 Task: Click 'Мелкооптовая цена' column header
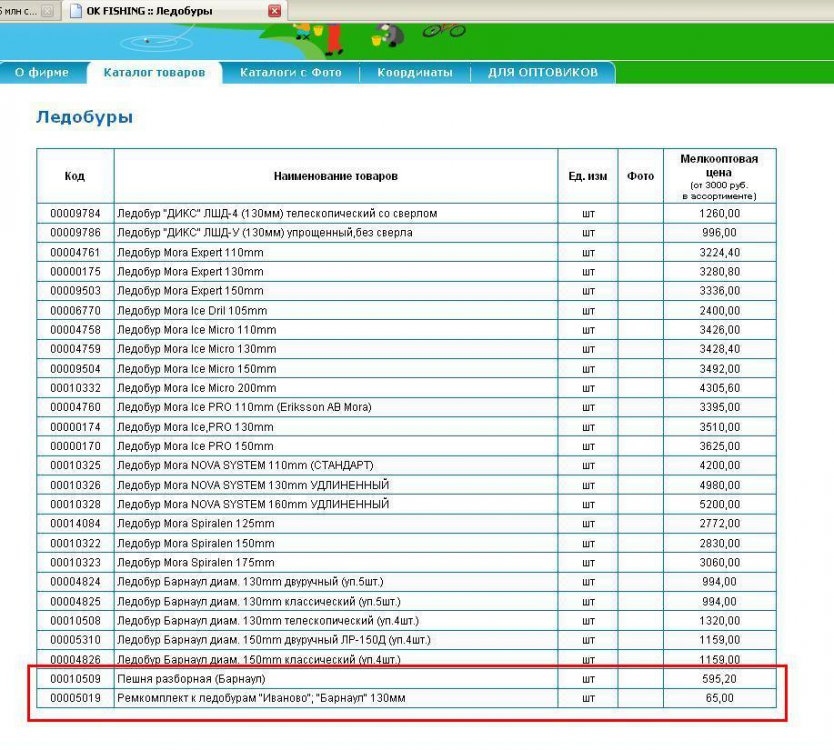point(720,176)
